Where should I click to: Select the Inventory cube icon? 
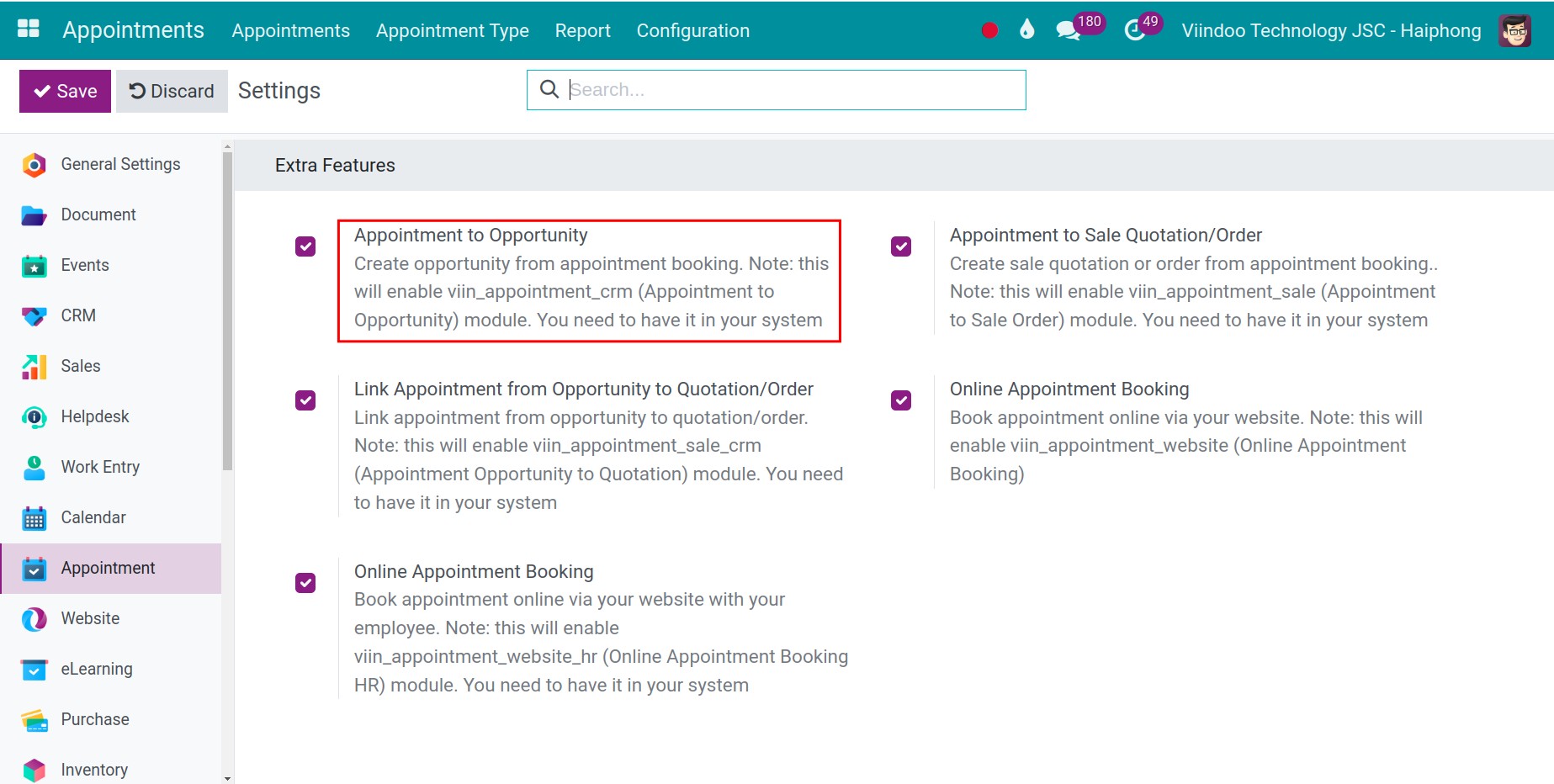(x=34, y=770)
